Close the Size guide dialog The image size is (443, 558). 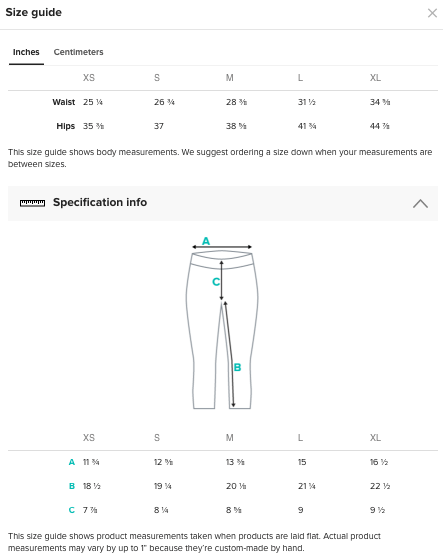(x=432, y=13)
